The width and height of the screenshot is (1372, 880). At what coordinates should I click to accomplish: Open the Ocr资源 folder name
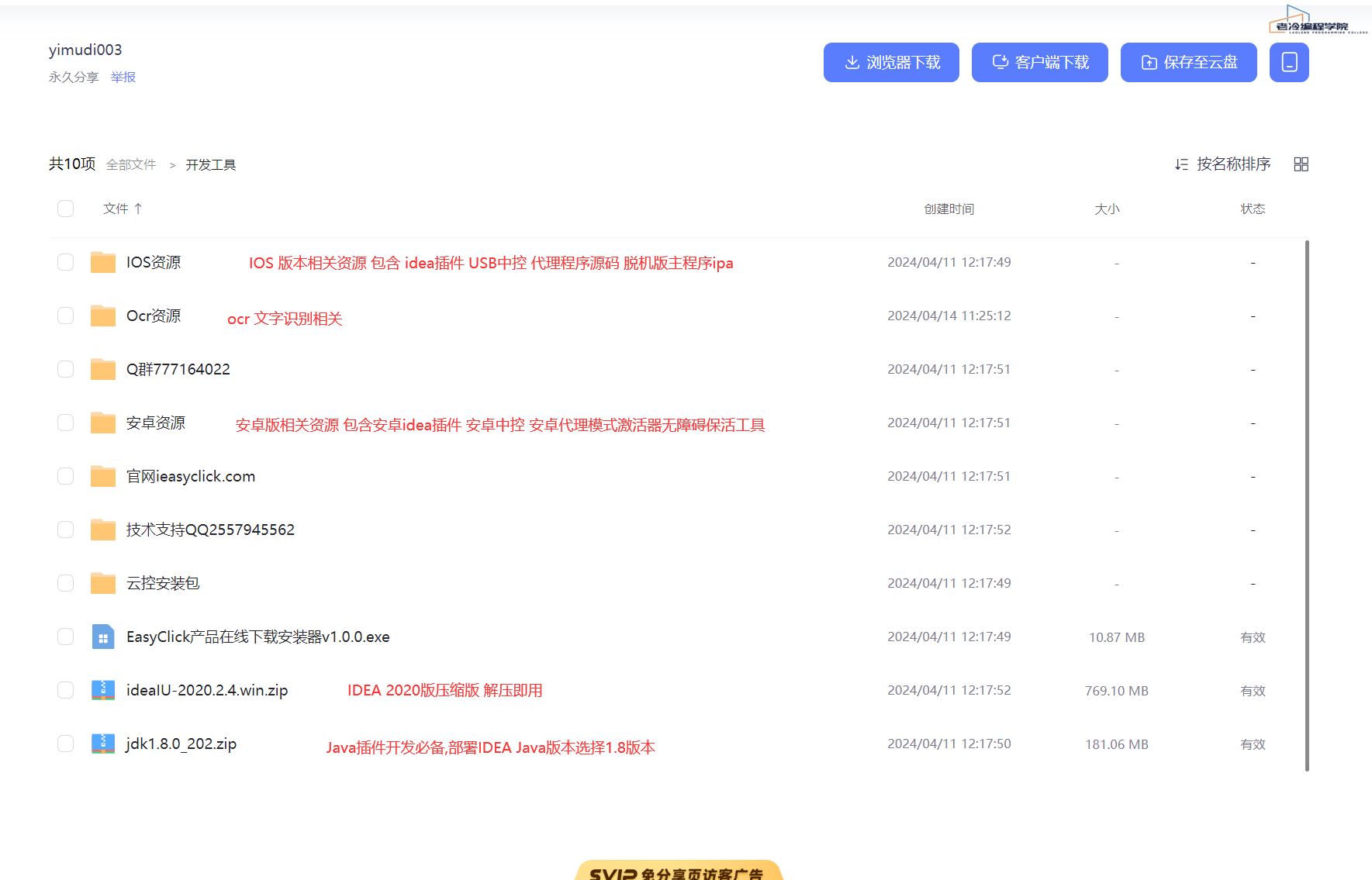[x=154, y=316]
